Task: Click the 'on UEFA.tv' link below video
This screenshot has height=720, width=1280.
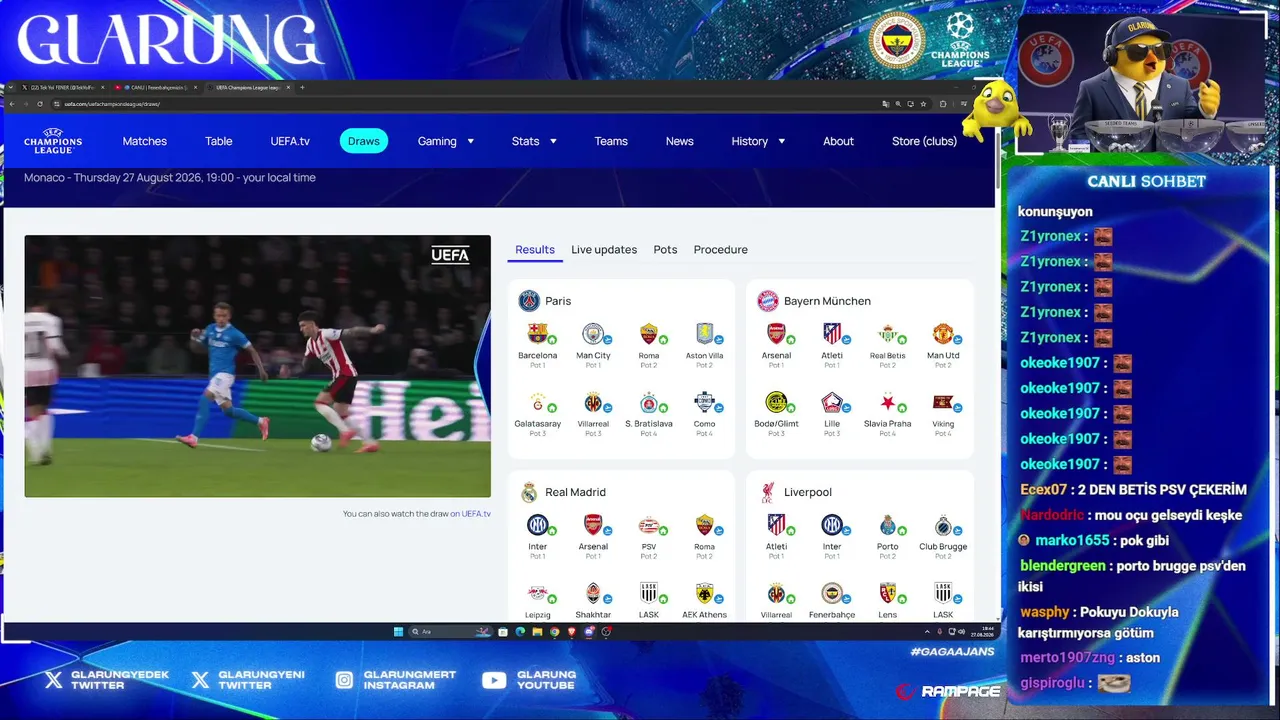Action: (x=470, y=514)
